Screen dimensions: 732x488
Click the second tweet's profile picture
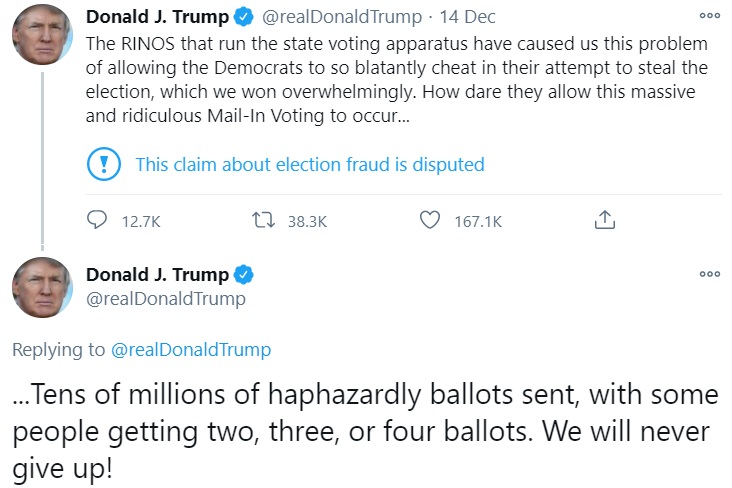[x=42, y=288]
